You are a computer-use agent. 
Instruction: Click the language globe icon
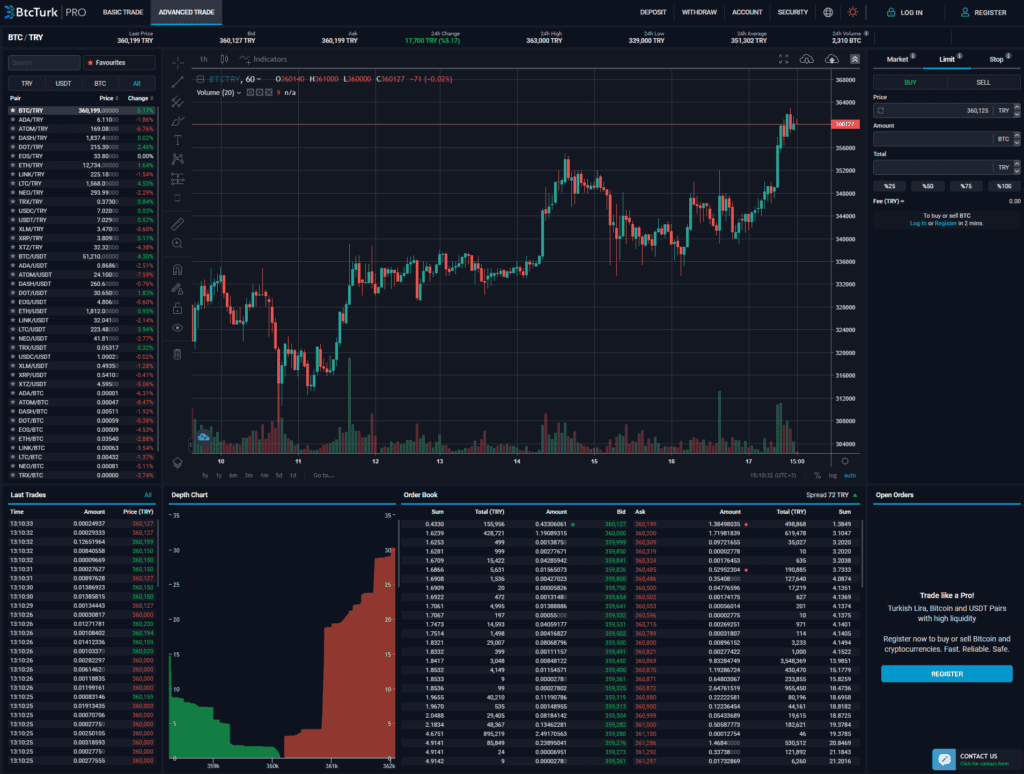click(828, 12)
